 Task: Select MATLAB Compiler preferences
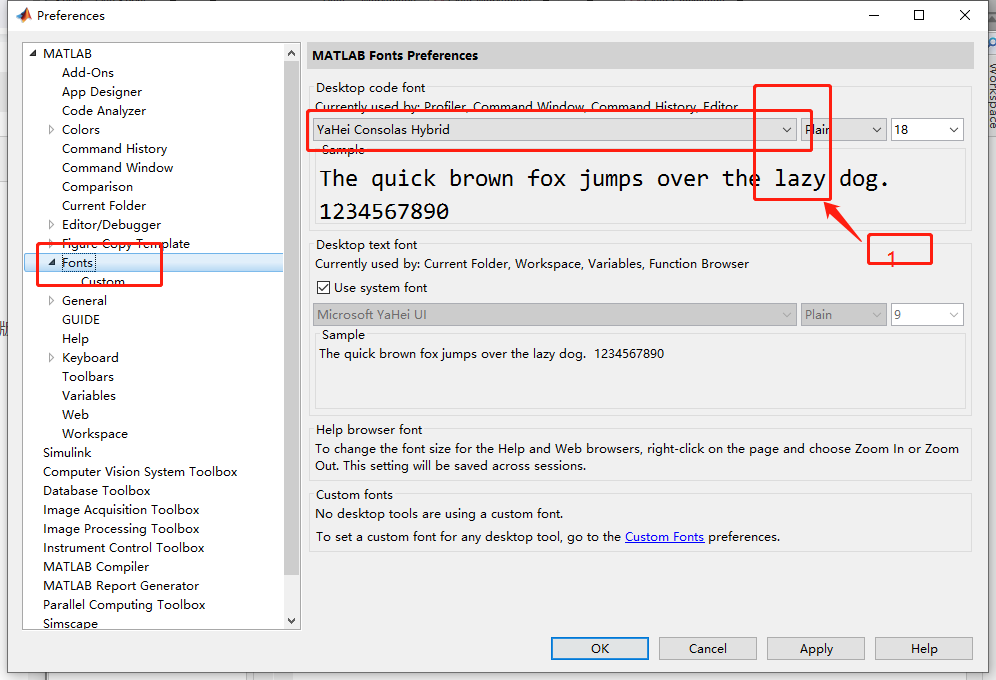(x=96, y=567)
